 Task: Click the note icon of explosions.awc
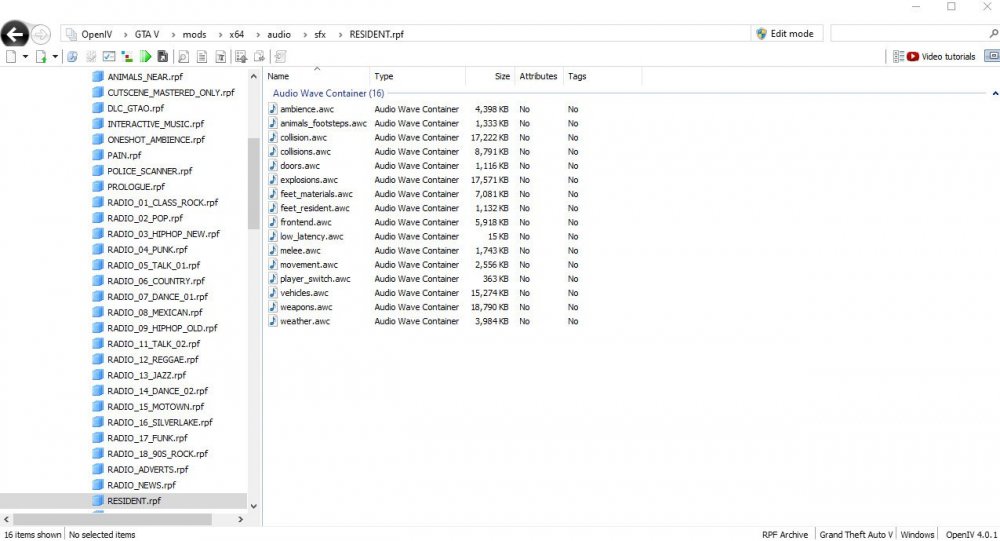pos(273,180)
